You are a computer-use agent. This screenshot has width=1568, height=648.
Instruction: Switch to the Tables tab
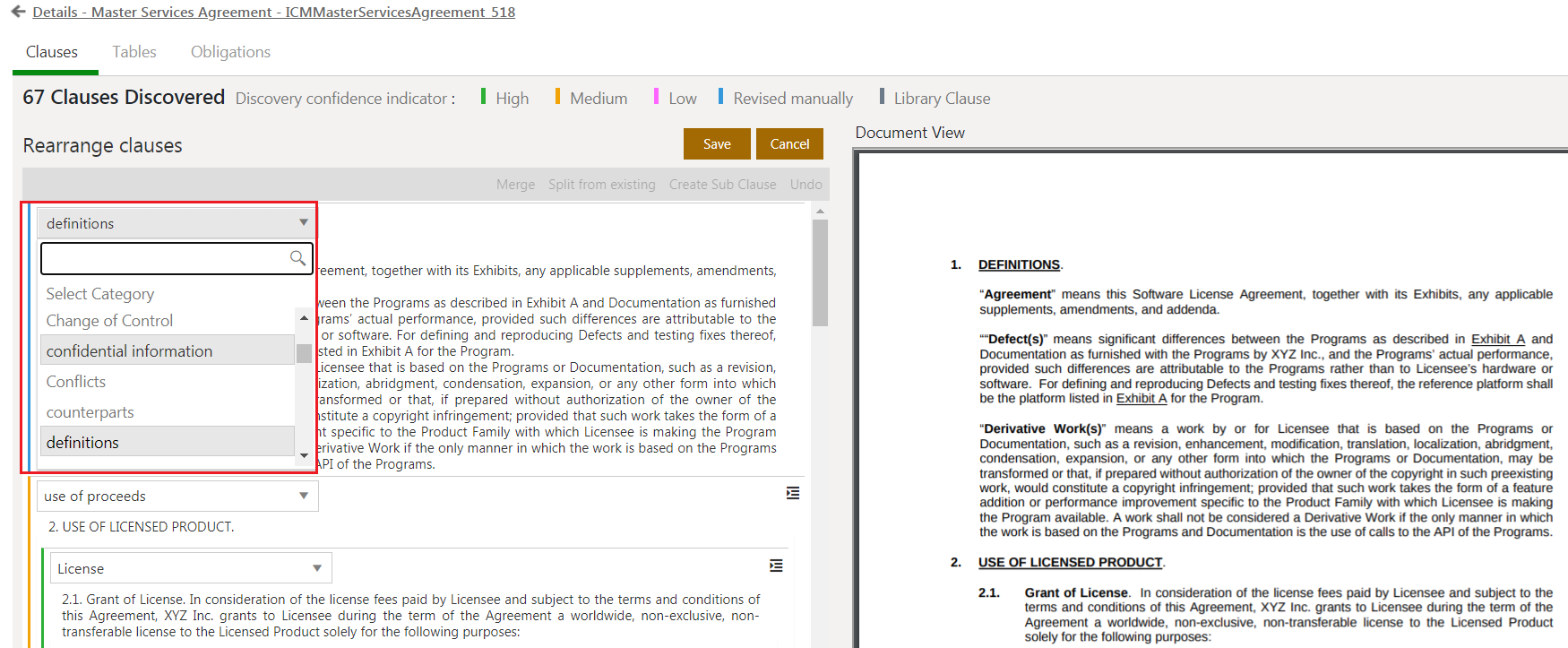click(x=134, y=52)
